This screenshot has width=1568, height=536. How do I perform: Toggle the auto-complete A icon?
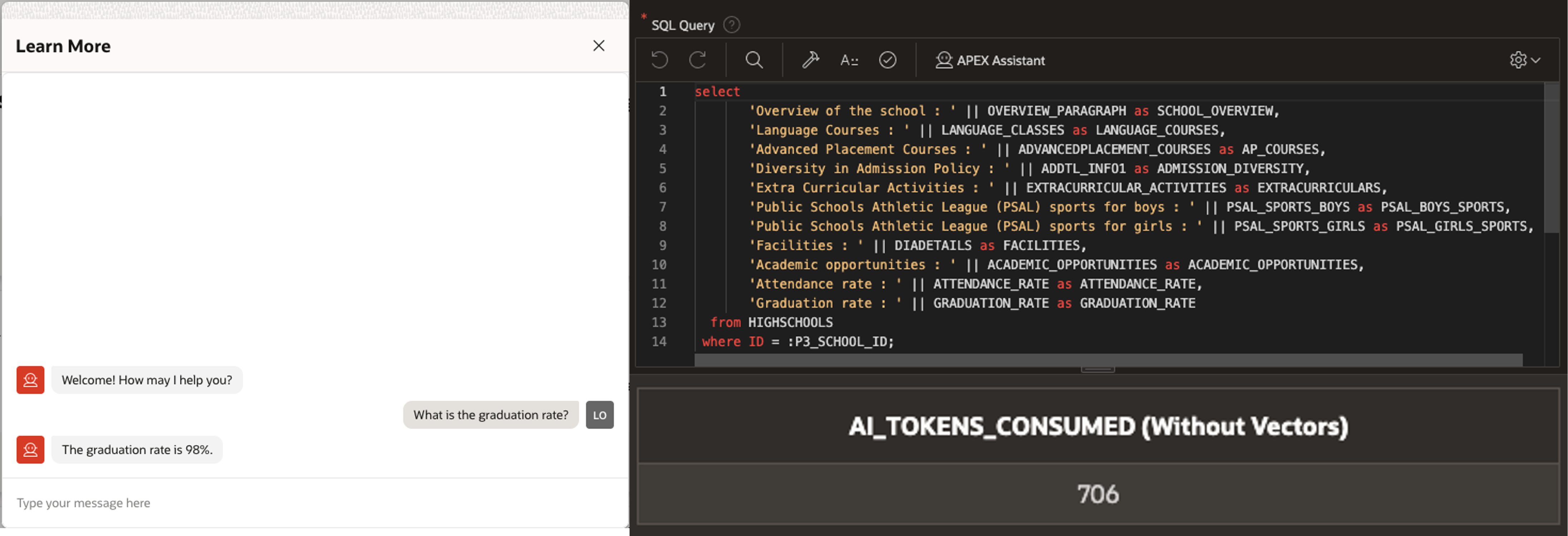coord(848,60)
